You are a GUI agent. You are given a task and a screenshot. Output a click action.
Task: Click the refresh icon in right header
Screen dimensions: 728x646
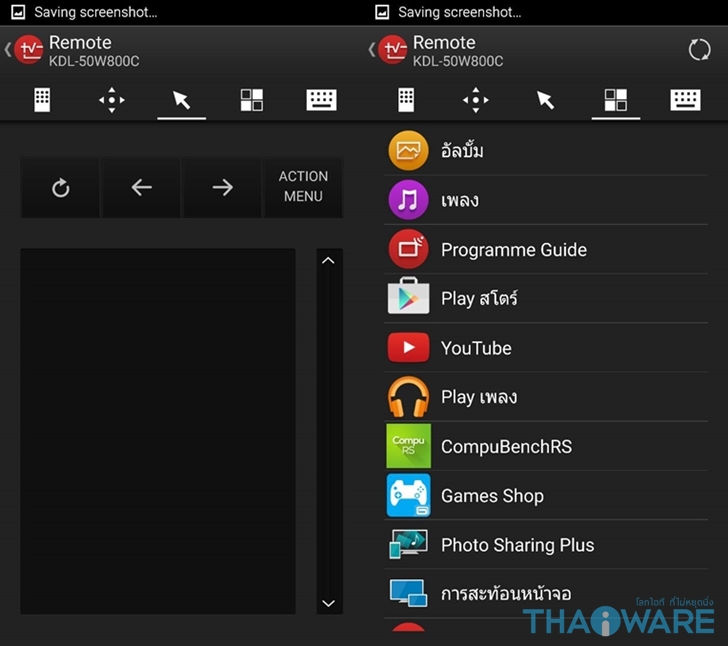[699, 50]
